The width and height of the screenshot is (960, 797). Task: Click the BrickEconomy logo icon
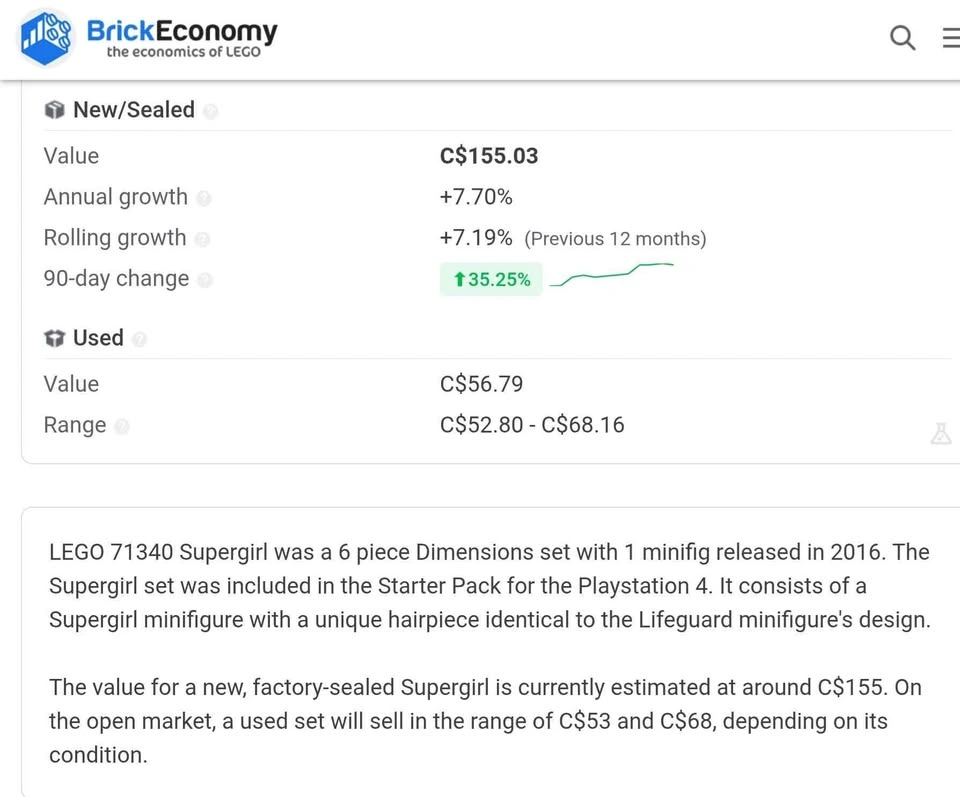[x=46, y=38]
